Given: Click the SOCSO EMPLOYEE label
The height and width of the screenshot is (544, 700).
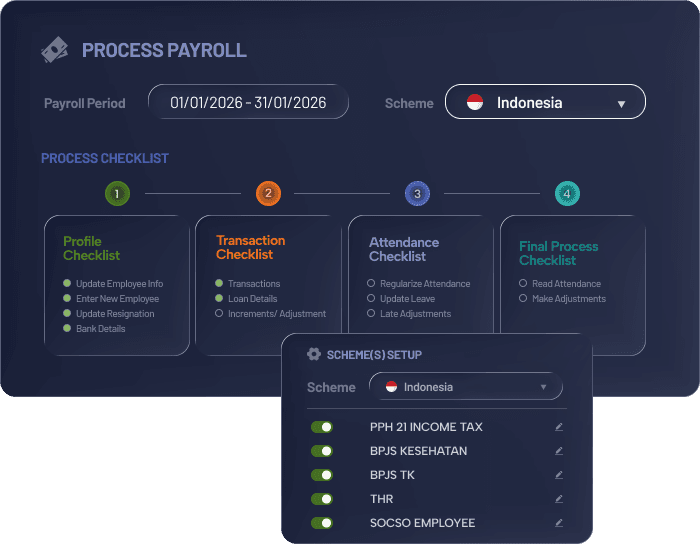Looking at the screenshot, I should pos(422,523).
